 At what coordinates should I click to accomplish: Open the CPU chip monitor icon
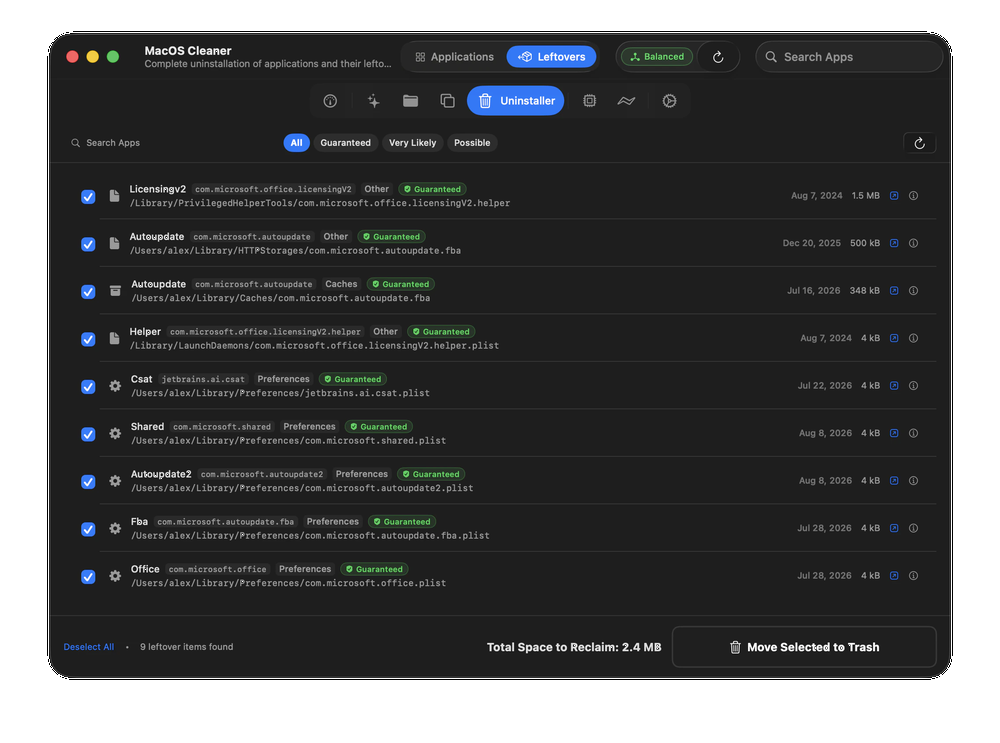589,101
